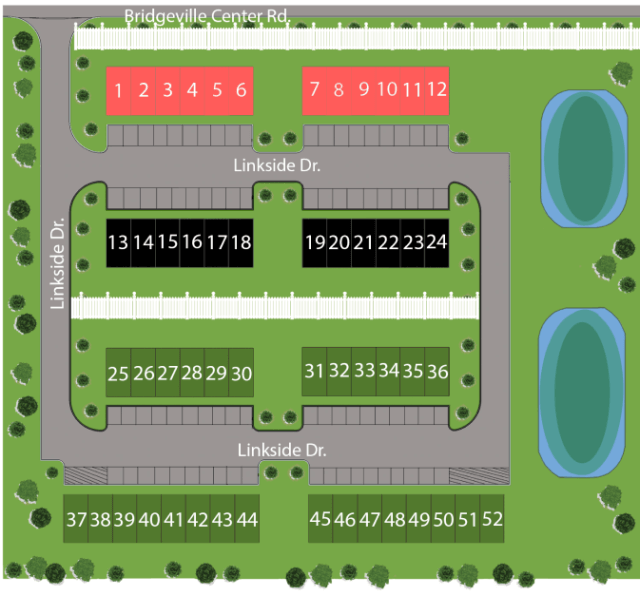Select black lot 21

tap(363, 242)
